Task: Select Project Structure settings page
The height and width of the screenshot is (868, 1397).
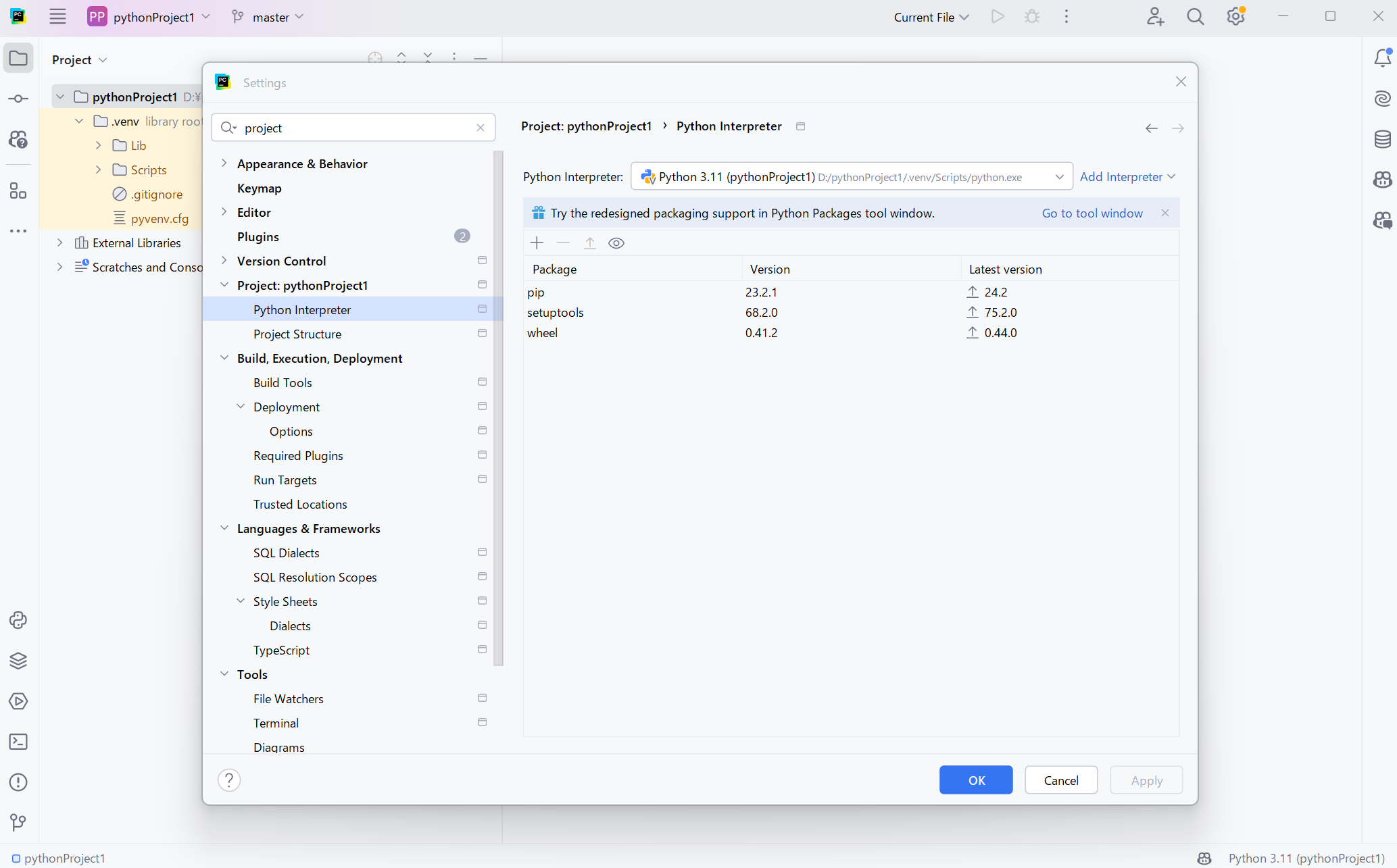Action: click(297, 334)
